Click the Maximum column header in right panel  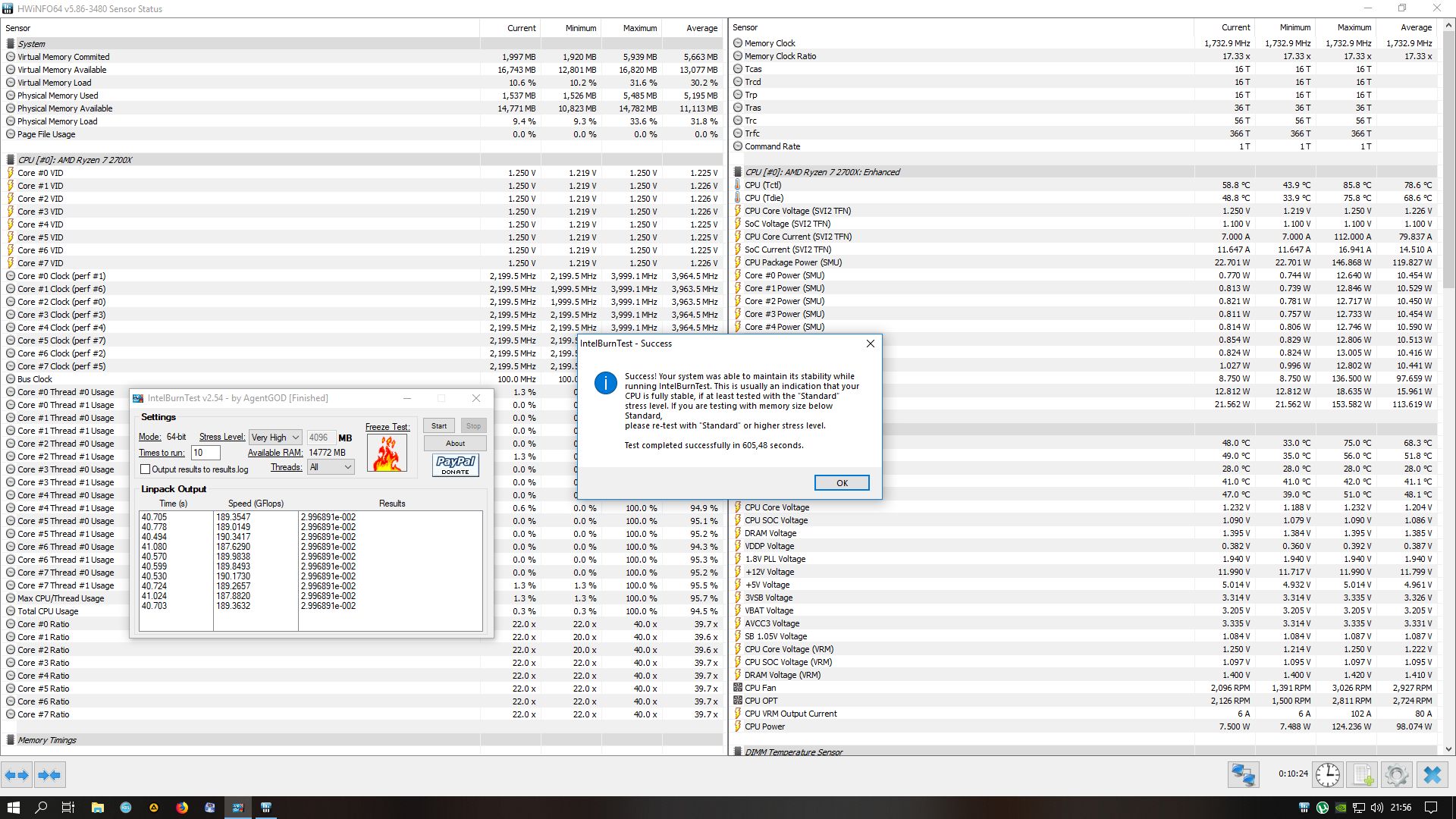point(1345,27)
